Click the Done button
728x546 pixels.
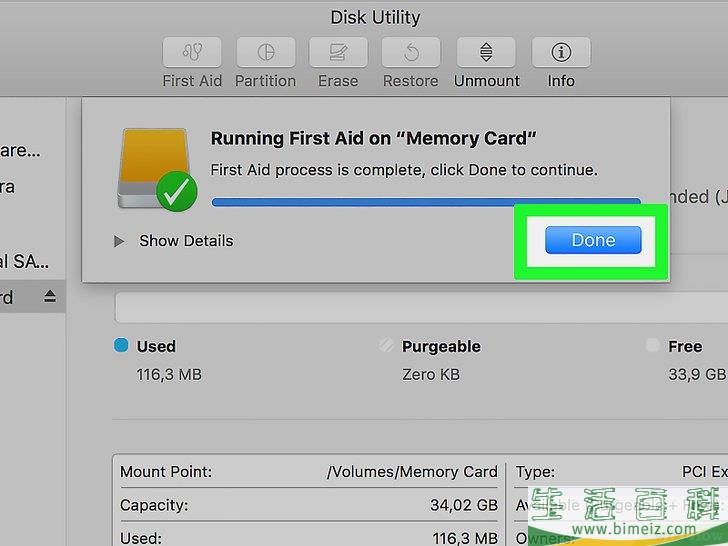[593, 240]
